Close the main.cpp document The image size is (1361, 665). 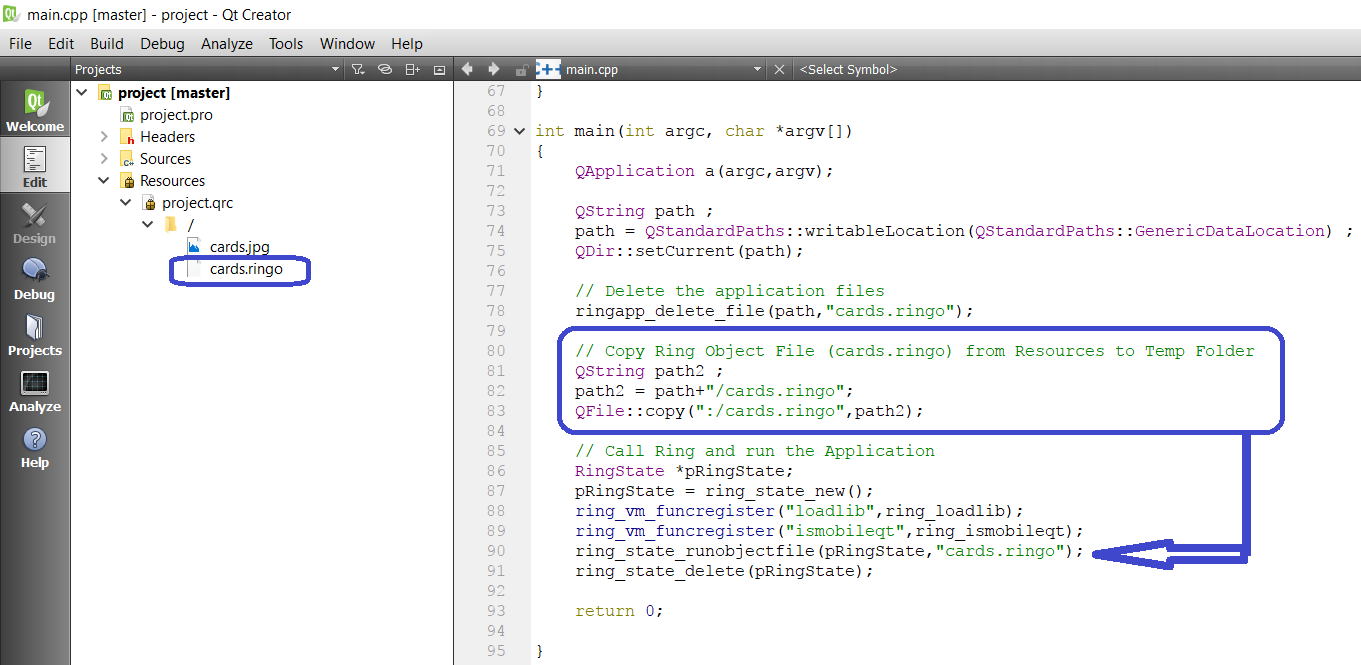click(x=780, y=70)
